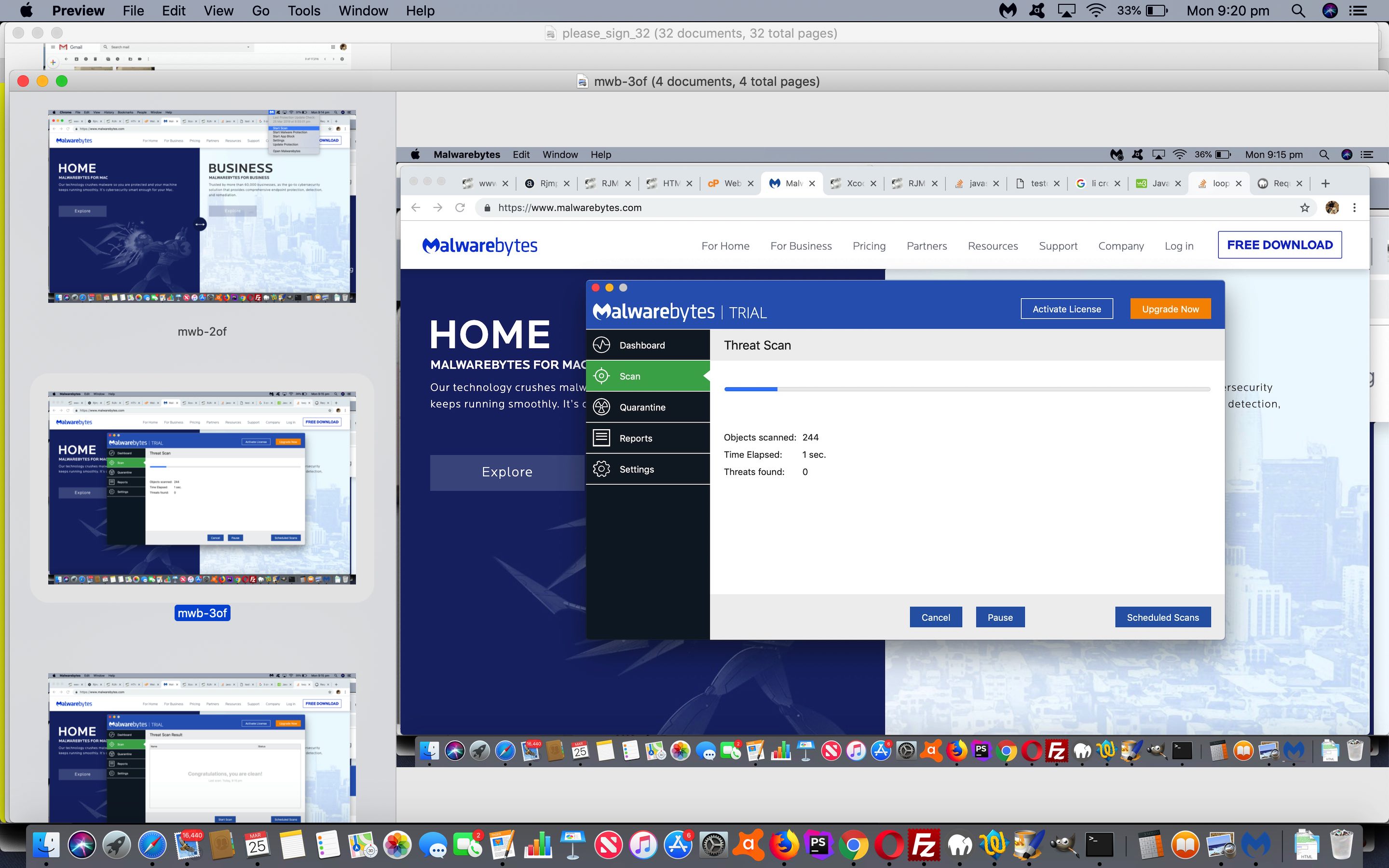Open Settings in the Malwarebytes sidebar
Screen dimensions: 1389x868
(647, 469)
